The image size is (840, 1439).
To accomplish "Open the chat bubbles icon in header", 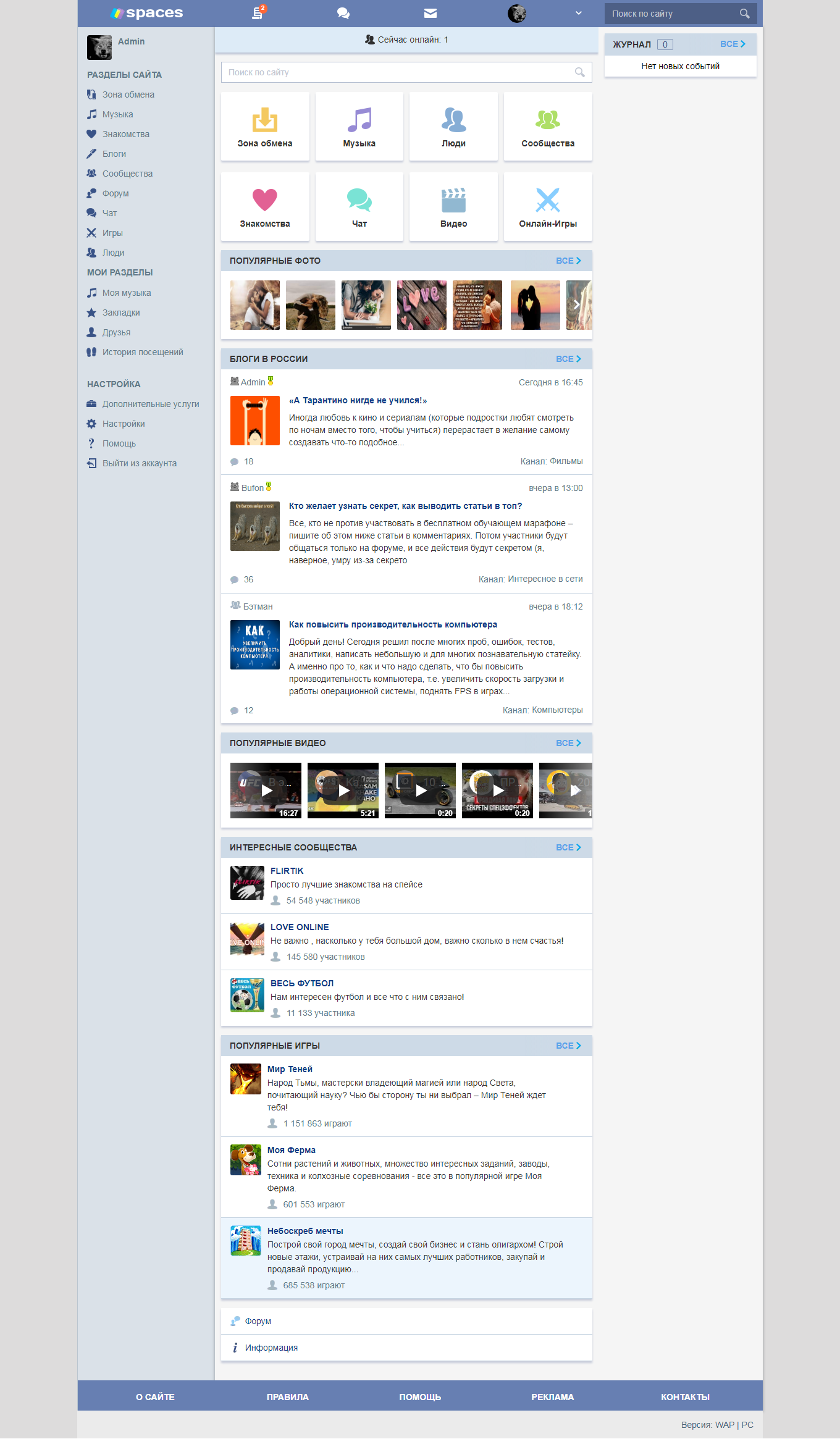I will (x=343, y=13).
